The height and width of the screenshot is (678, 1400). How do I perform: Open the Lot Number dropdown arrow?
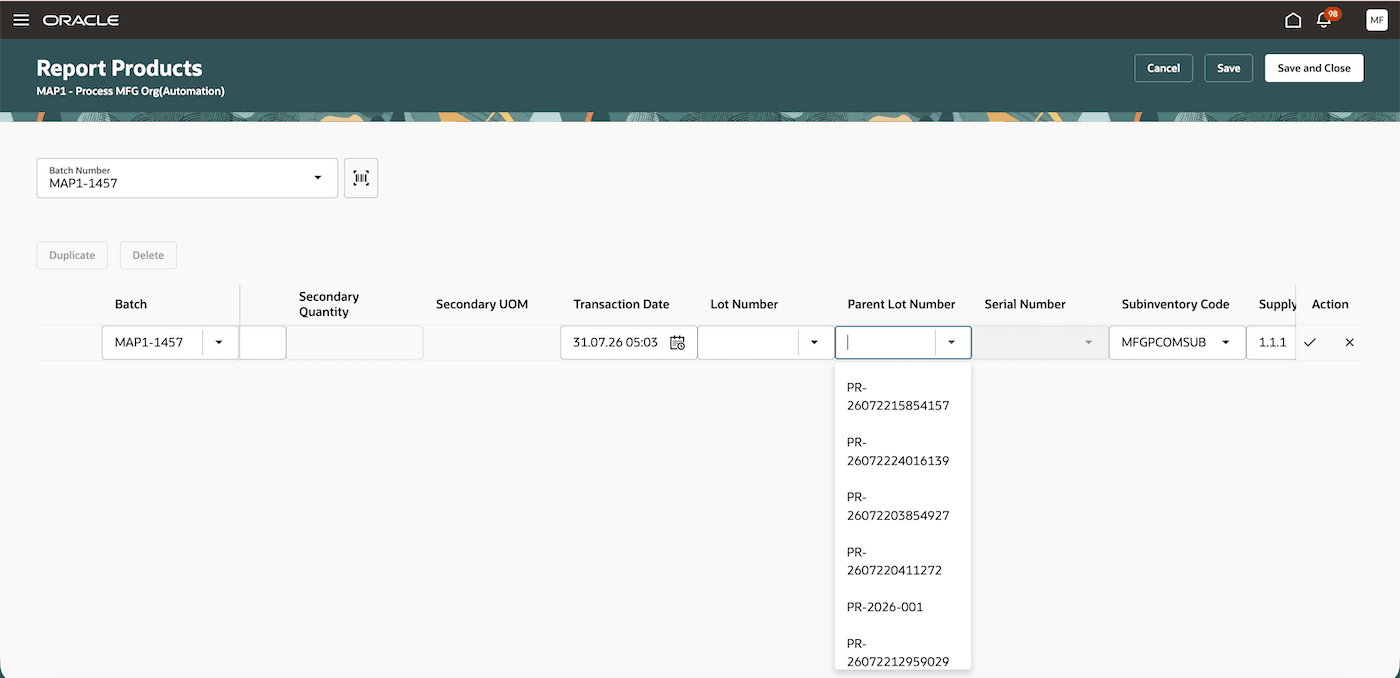coord(814,342)
